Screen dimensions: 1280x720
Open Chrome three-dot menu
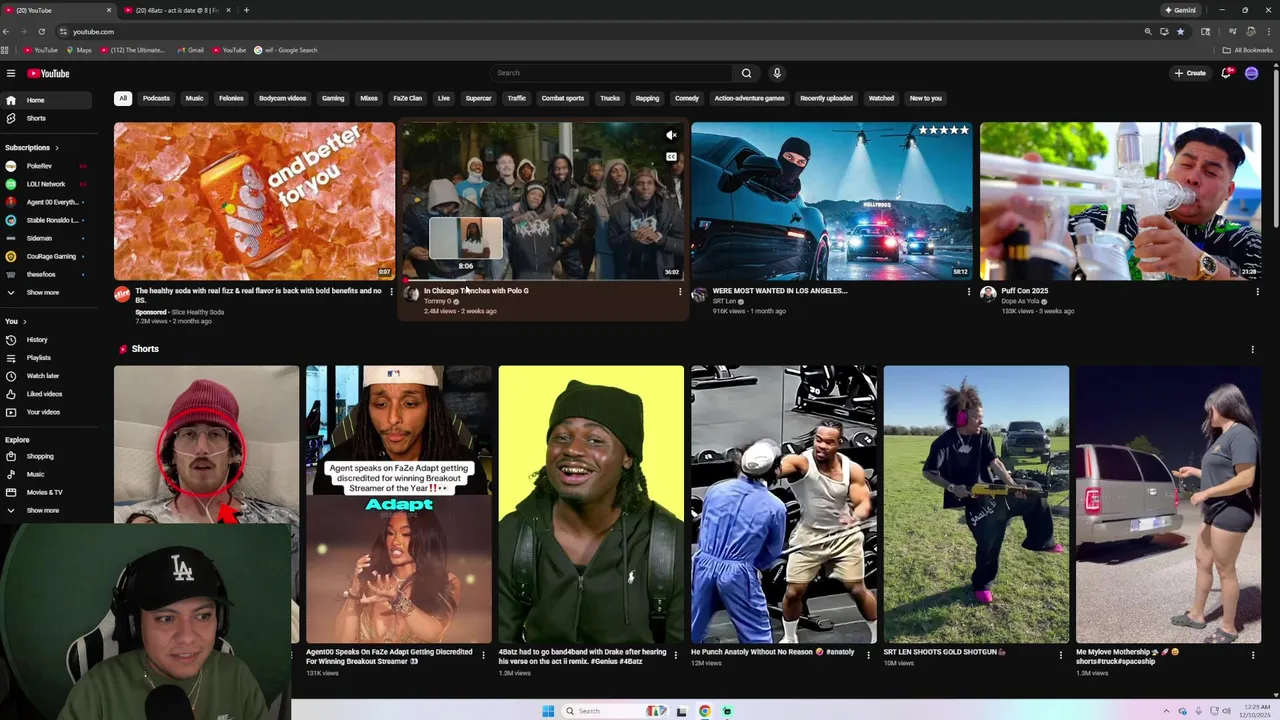(x=1267, y=31)
